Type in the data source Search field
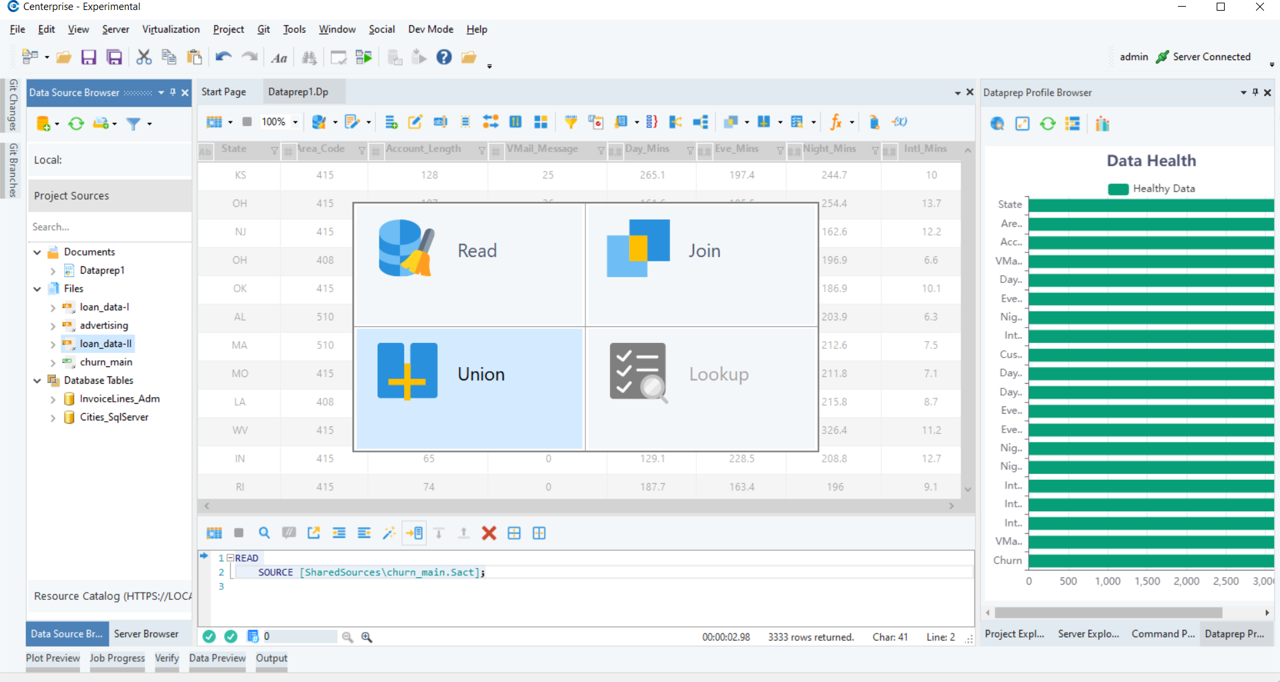1280x682 pixels. click(108, 227)
